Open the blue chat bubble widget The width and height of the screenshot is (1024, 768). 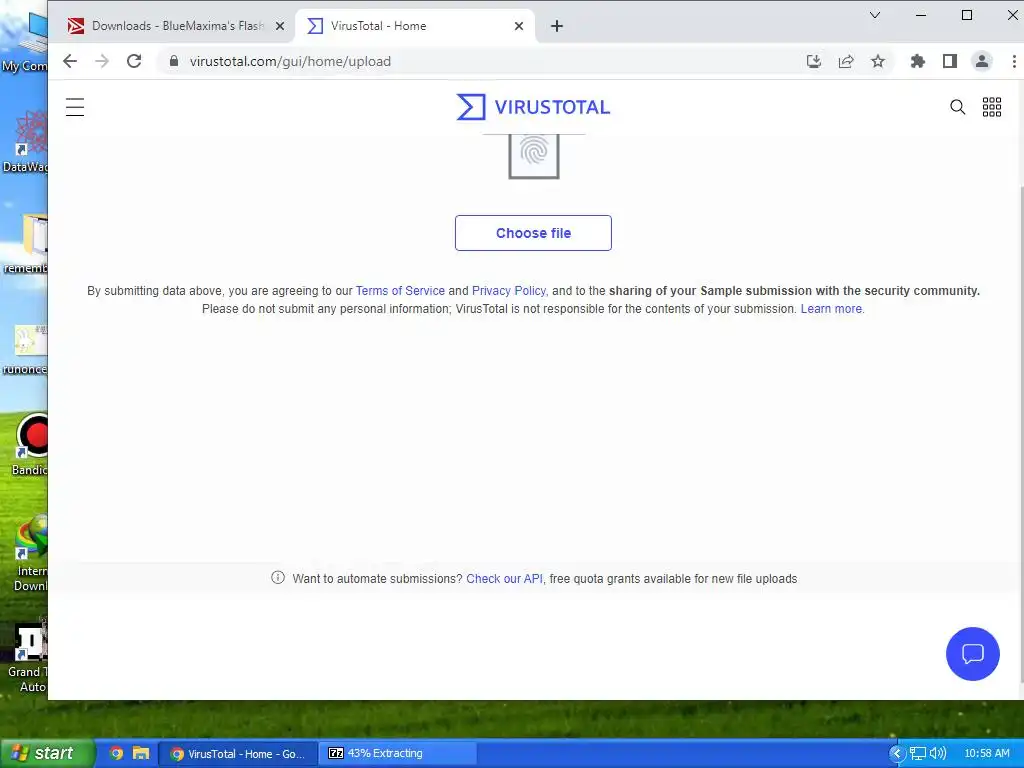[x=972, y=654]
